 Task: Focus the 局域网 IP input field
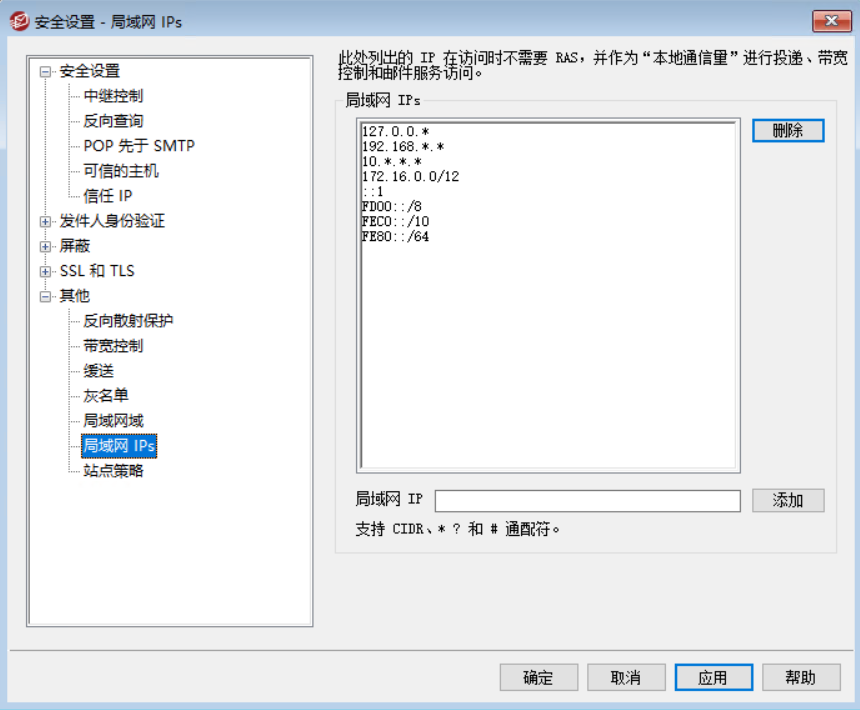(x=587, y=501)
